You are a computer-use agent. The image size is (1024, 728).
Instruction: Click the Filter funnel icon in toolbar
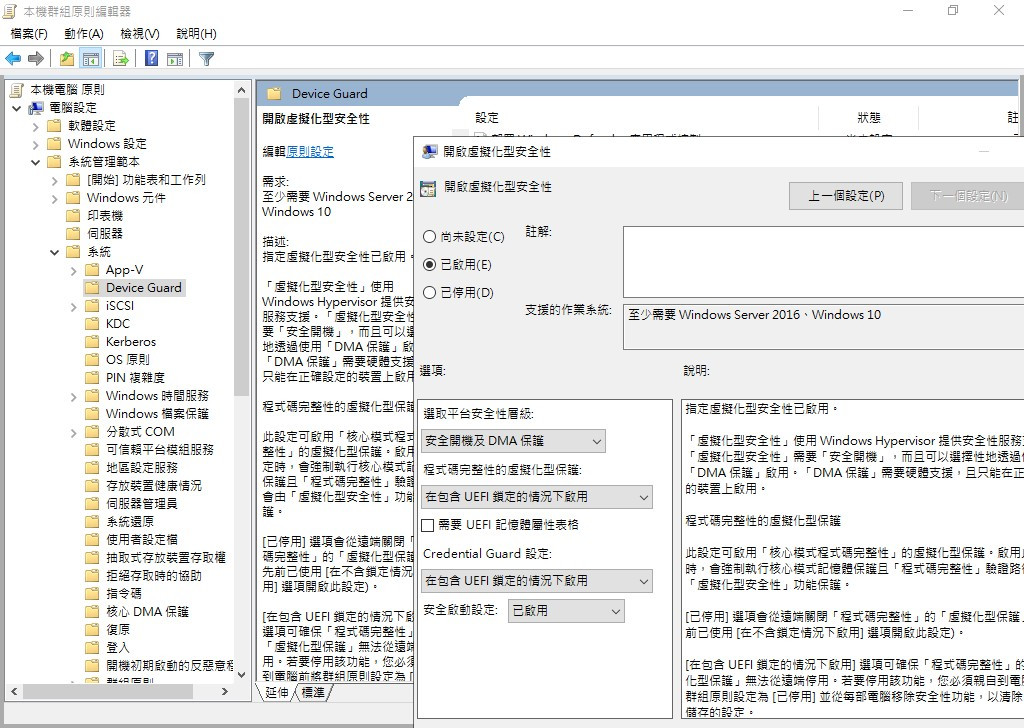click(206, 59)
